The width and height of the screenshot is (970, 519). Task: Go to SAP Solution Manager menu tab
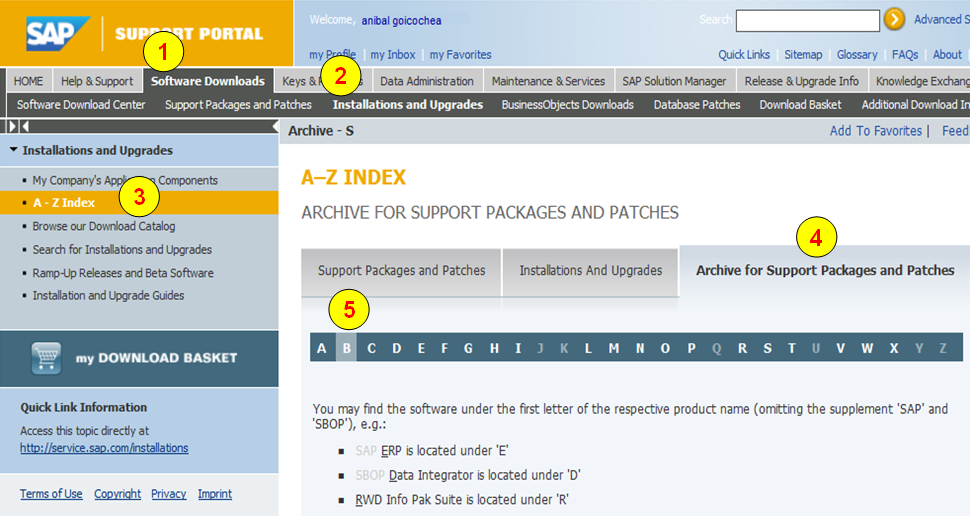click(x=674, y=81)
